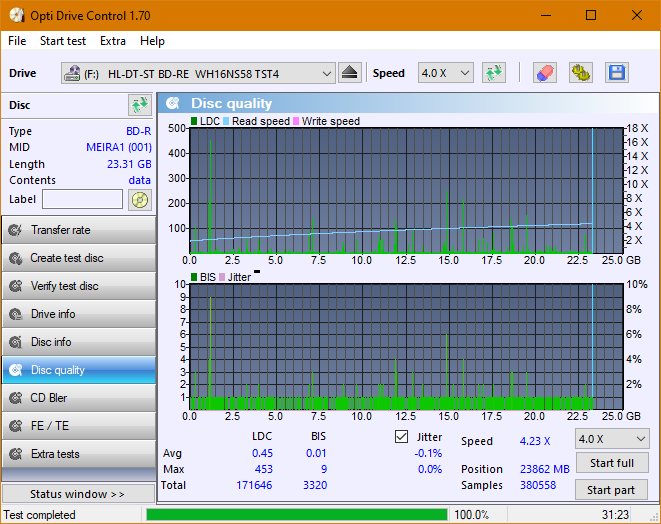
Task: Click the disc Label input field
Action: tap(82, 199)
